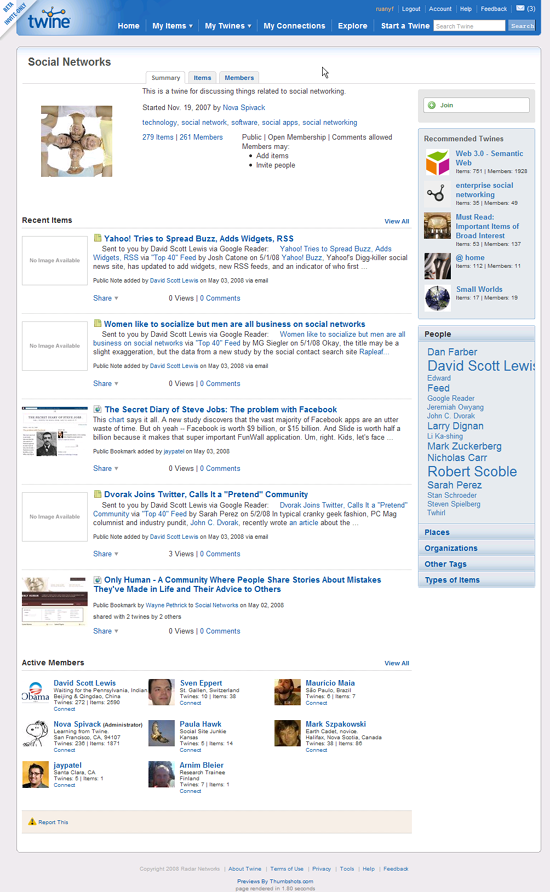Click Web 3.0 Semantic Web cube icon
The image size is (550, 892).
pos(437,162)
